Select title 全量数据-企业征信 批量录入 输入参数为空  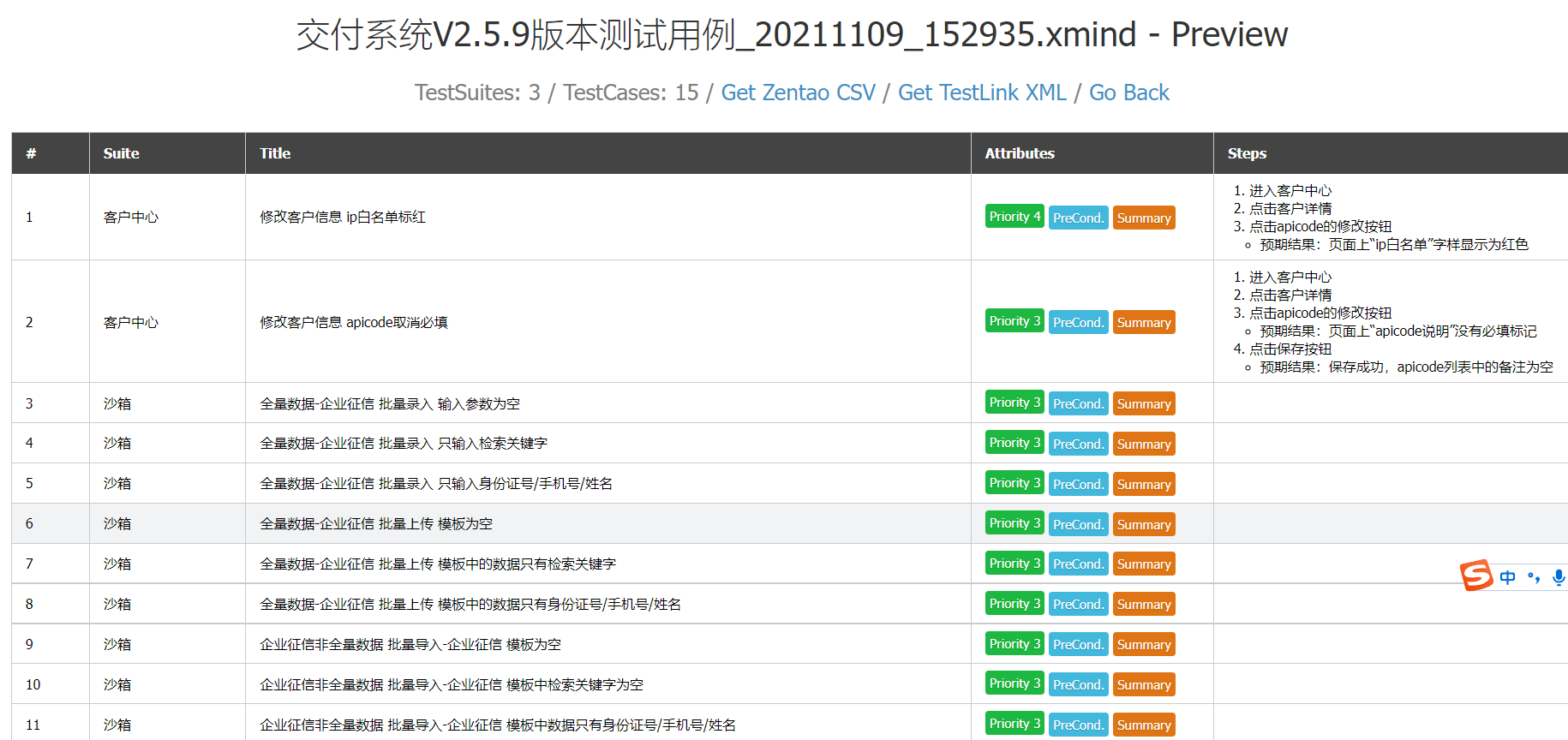pos(390,403)
